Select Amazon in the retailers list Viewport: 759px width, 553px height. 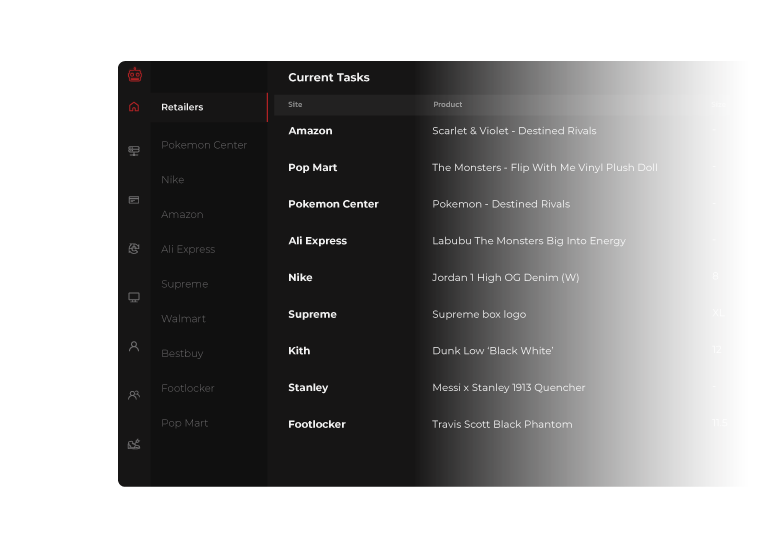pos(182,215)
